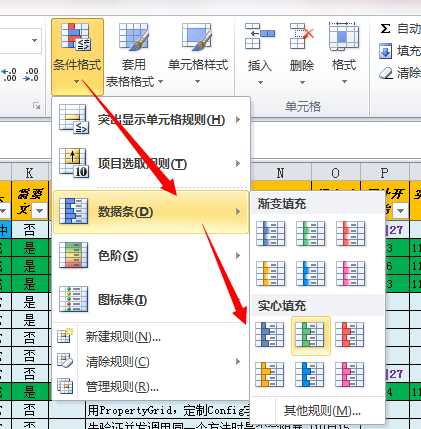Select the red gradient fill data bar
Image resolution: width=421 pixels, height=429 pixels.
(x=350, y=233)
